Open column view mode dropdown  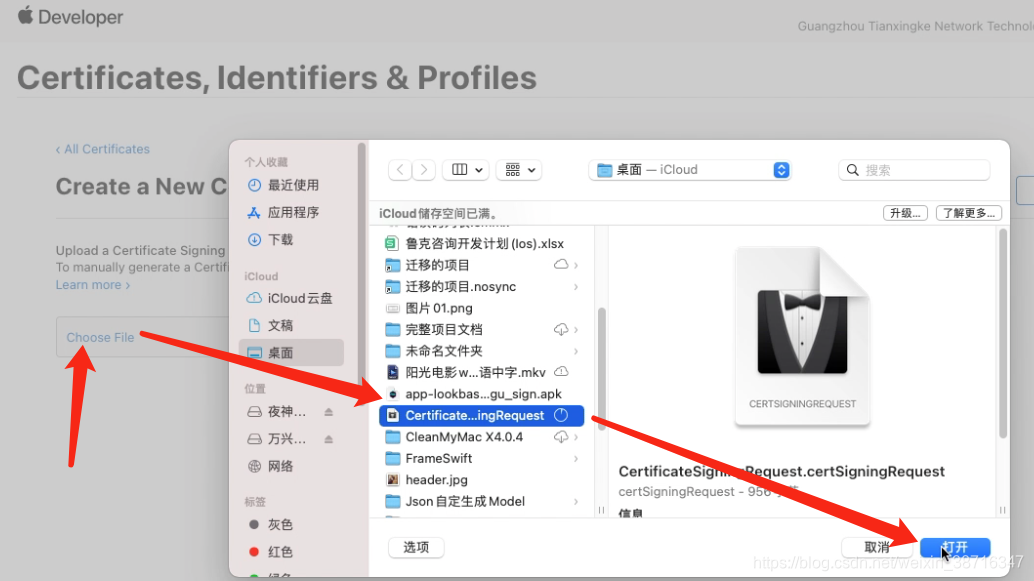pyautogui.click(x=466, y=170)
